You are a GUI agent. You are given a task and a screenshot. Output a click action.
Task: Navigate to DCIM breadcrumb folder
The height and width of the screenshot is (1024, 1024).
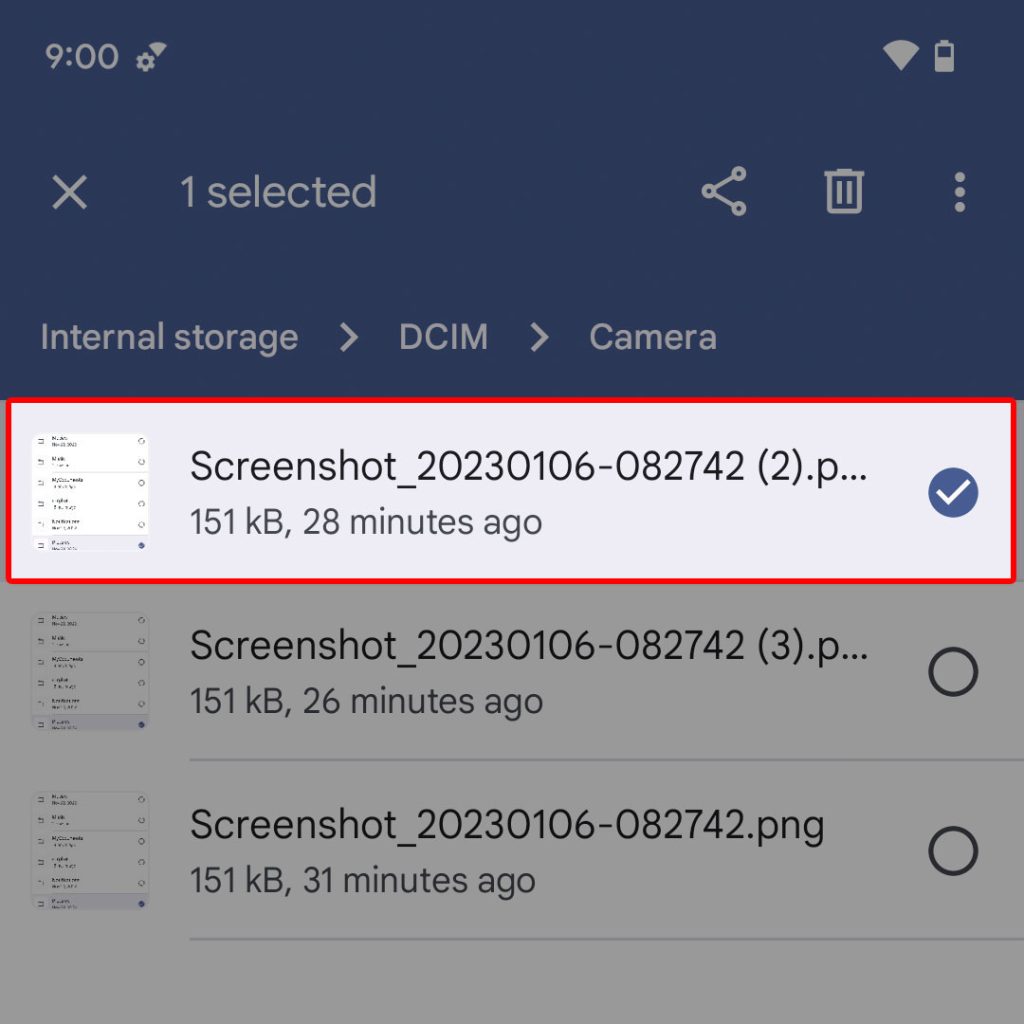tap(443, 337)
